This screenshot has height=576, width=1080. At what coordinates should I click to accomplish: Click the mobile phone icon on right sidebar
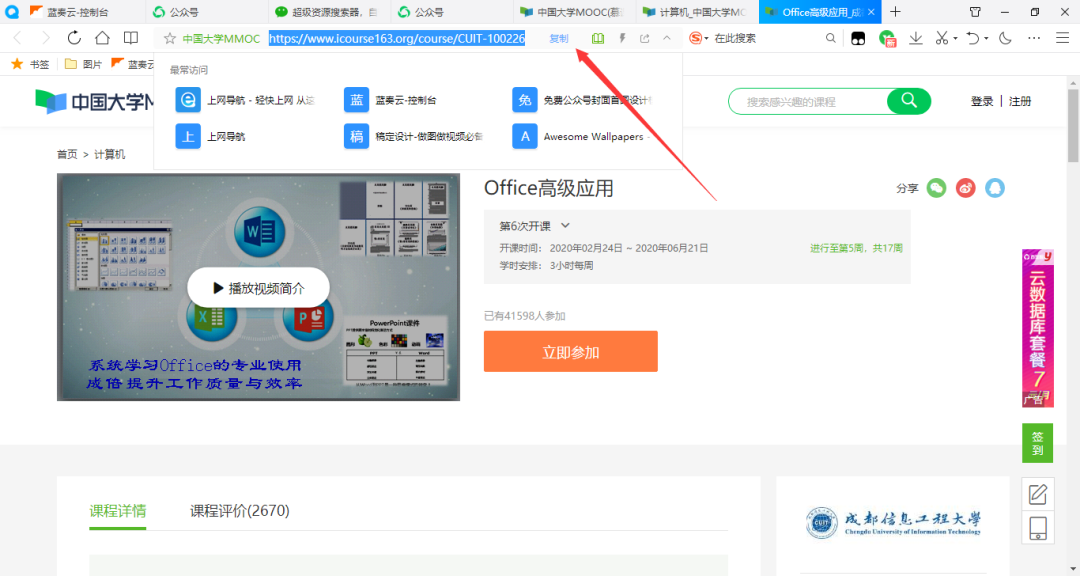[x=1037, y=527]
